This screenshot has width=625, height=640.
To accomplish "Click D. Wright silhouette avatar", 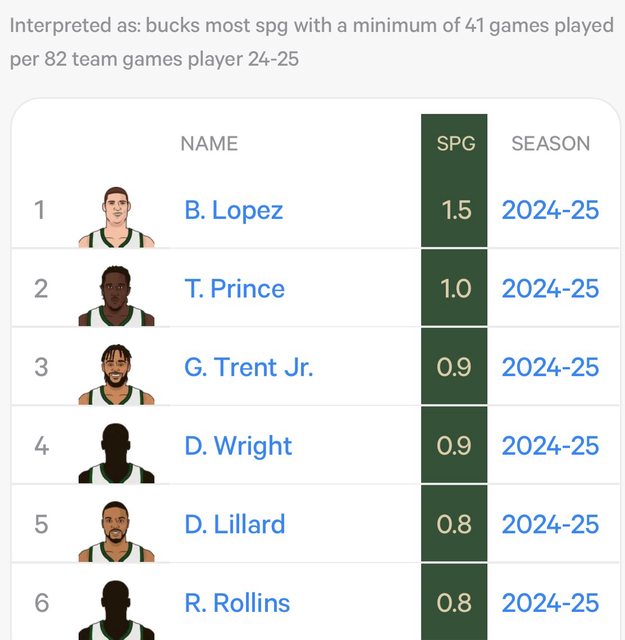I will (x=116, y=452).
